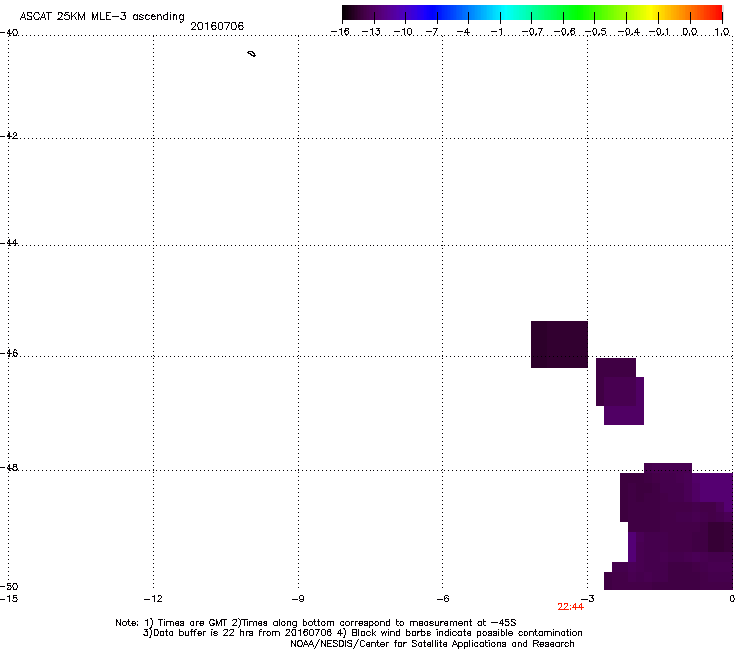Click the colorbar label -1
The width and height of the screenshot is (740, 650).
[x=496, y=32]
